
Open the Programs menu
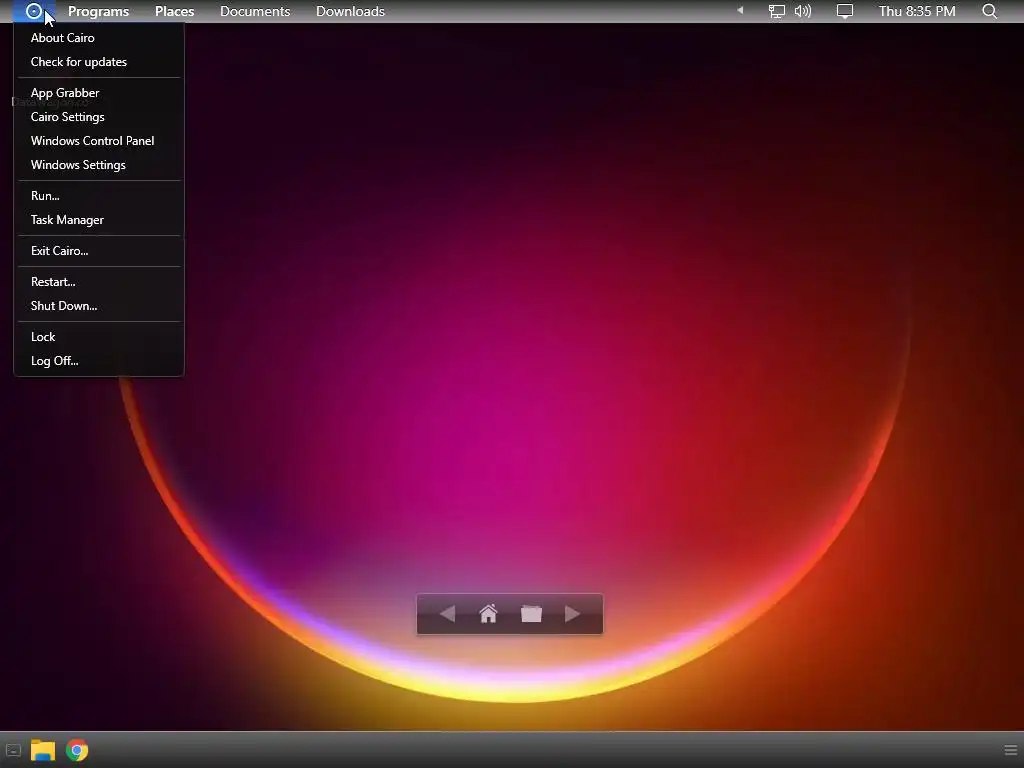pos(99,11)
